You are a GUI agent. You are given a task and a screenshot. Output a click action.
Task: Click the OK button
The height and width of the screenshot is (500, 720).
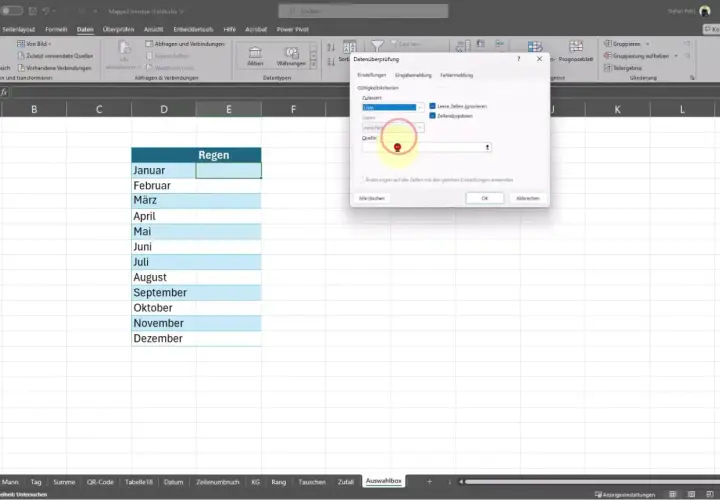[484, 198]
